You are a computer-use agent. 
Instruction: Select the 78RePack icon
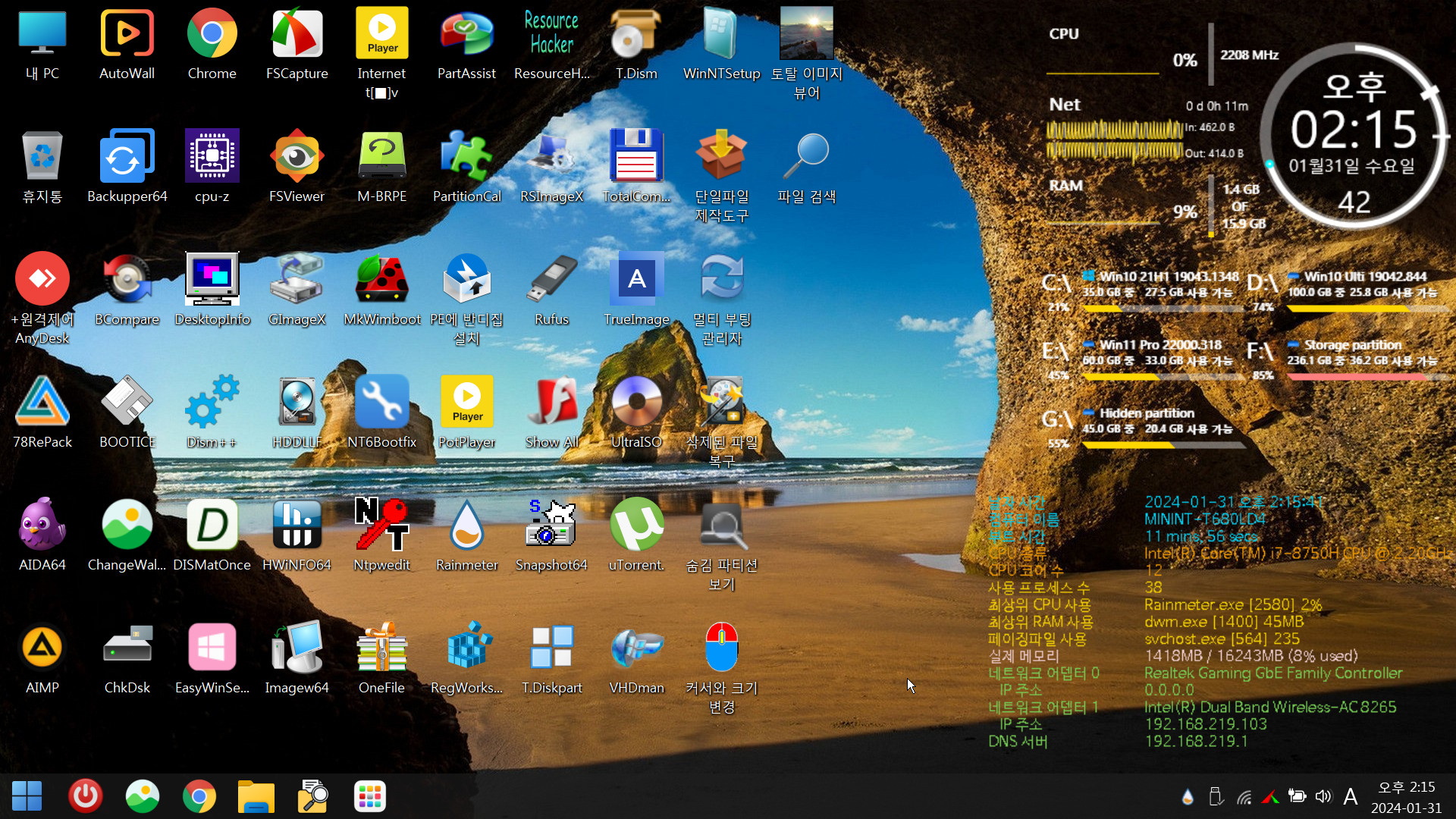tap(42, 413)
